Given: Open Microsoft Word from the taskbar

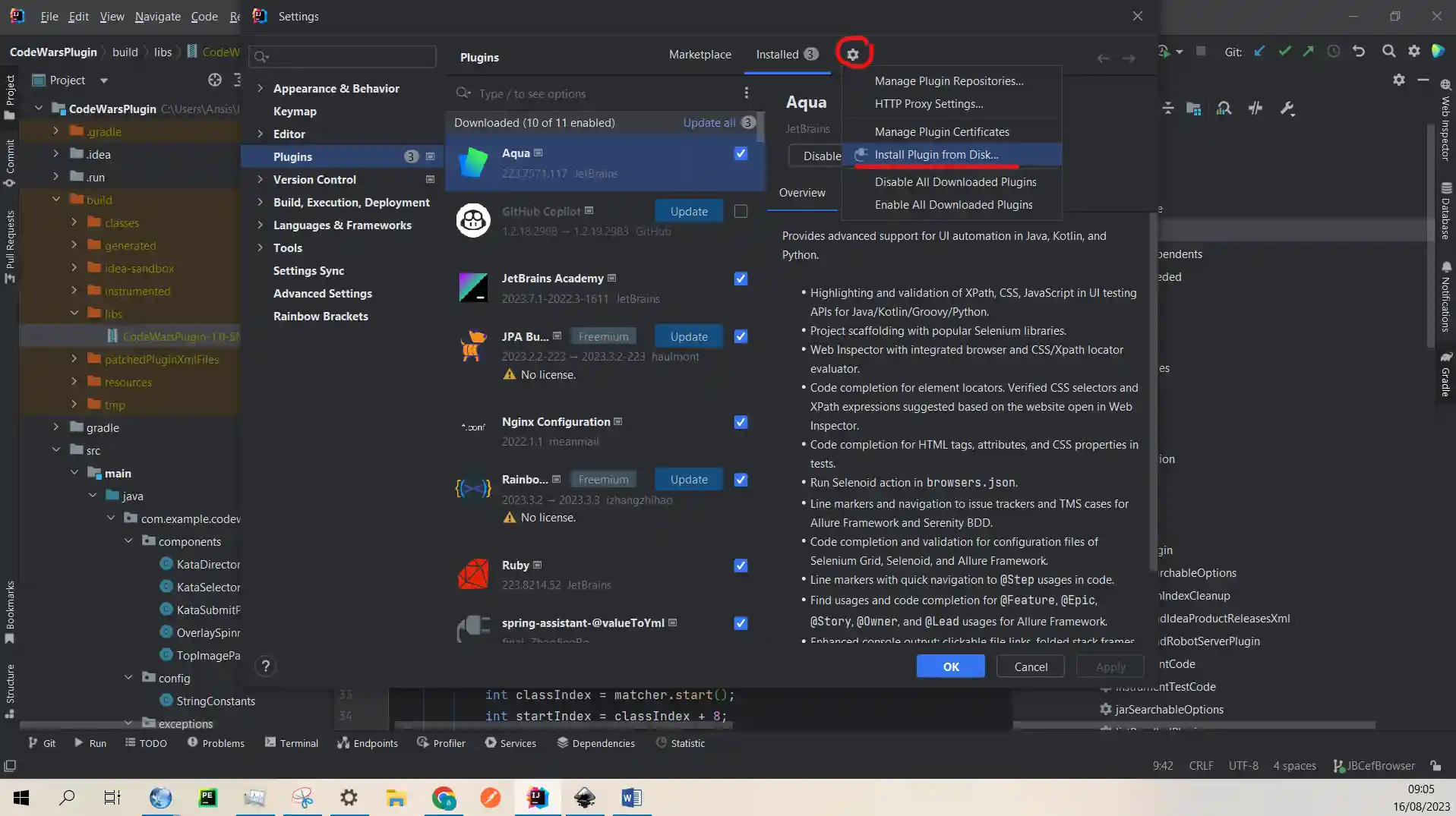Looking at the screenshot, I should 631,798.
